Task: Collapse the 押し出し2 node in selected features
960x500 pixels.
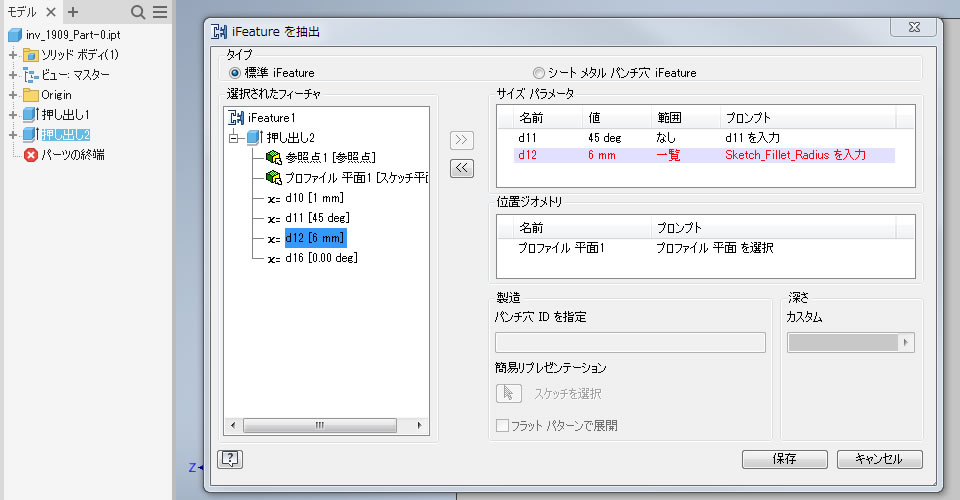Action: coord(233,138)
